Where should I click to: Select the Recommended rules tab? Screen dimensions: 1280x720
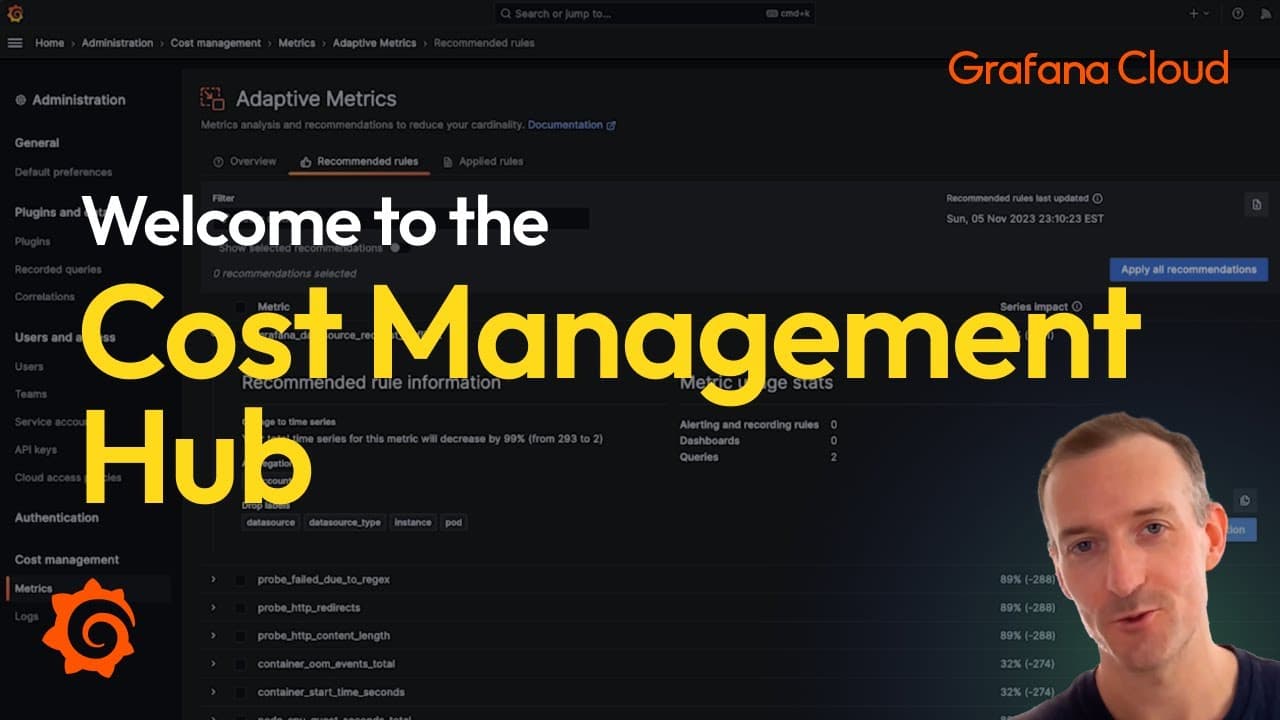(359, 161)
